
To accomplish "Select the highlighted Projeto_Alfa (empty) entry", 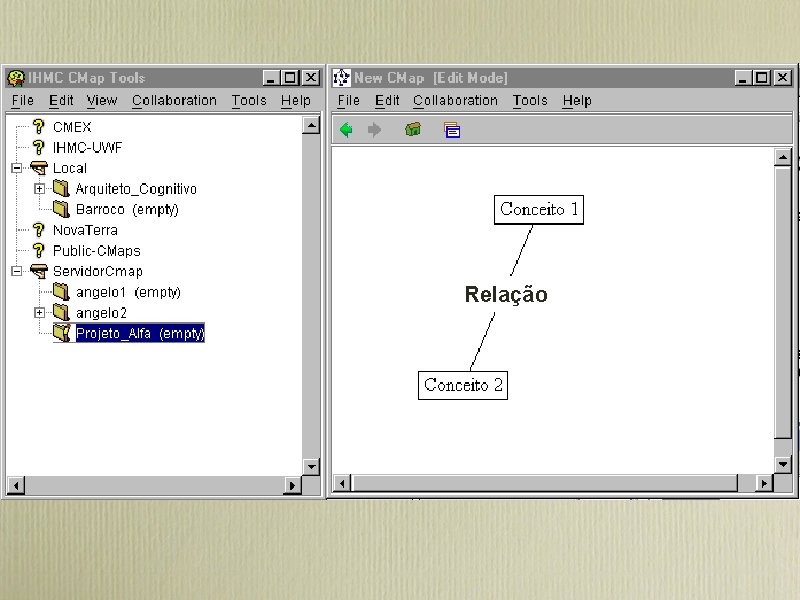I will coord(140,333).
